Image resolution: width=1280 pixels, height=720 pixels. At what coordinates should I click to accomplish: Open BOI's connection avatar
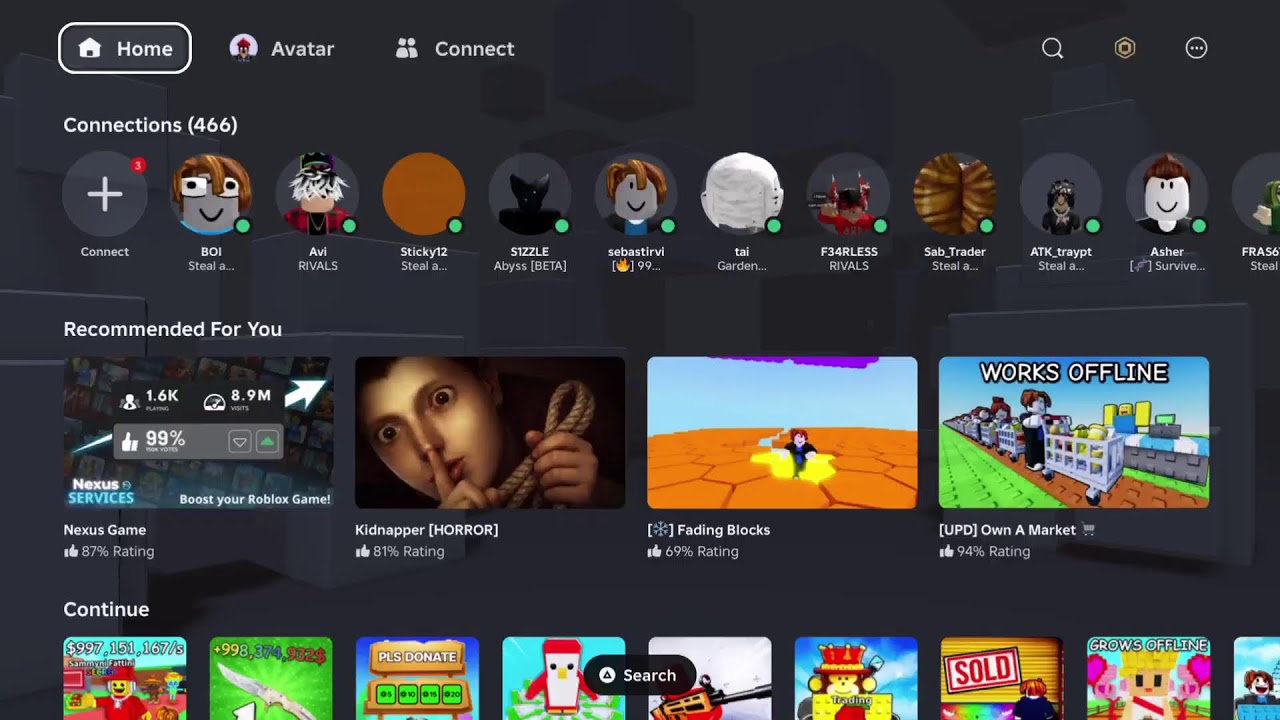[x=211, y=194]
